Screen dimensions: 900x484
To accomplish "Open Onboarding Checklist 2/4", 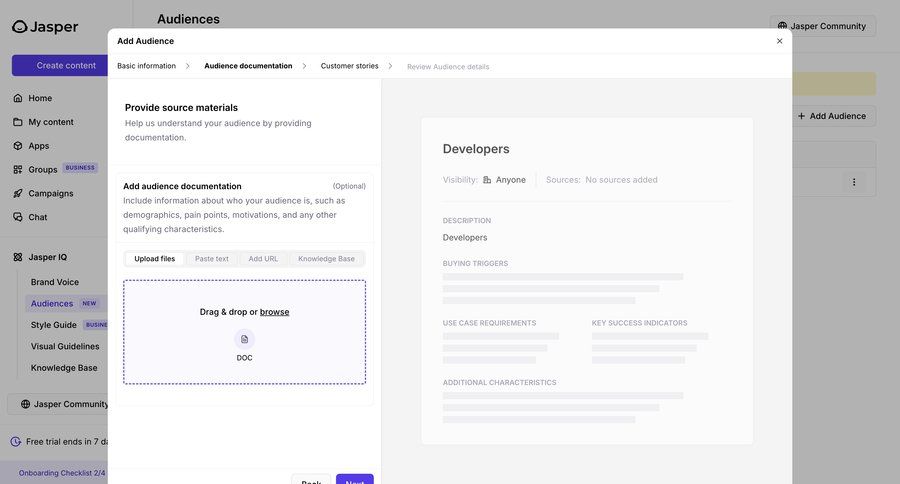I will click(62, 473).
